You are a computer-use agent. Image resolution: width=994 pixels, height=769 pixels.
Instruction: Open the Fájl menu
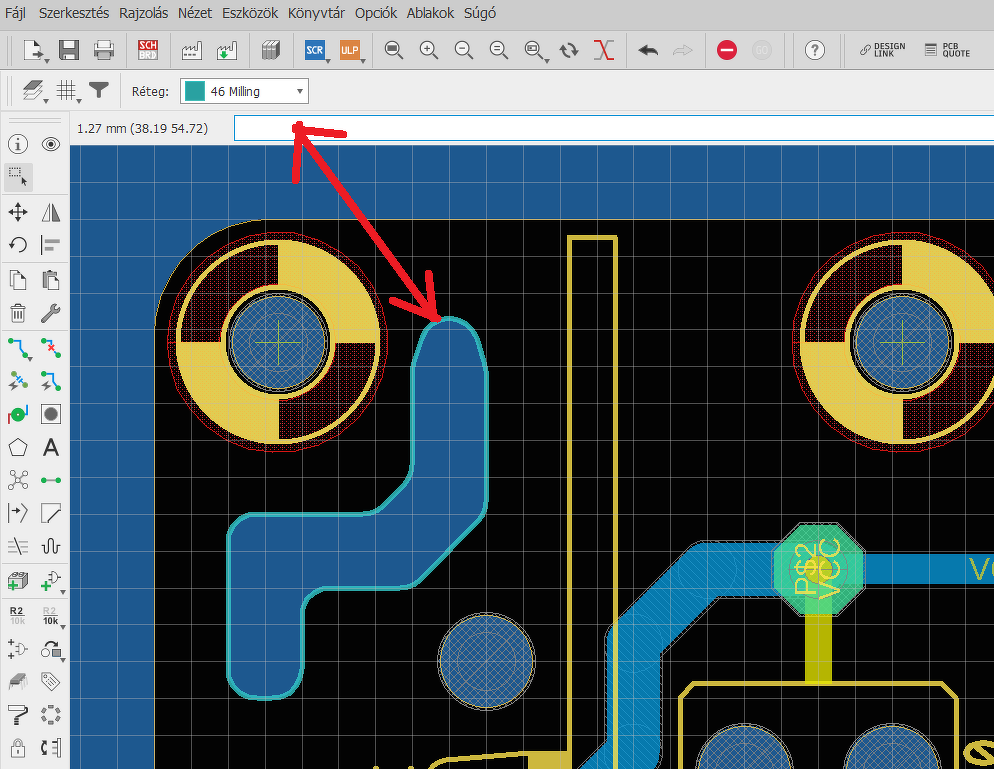point(15,13)
